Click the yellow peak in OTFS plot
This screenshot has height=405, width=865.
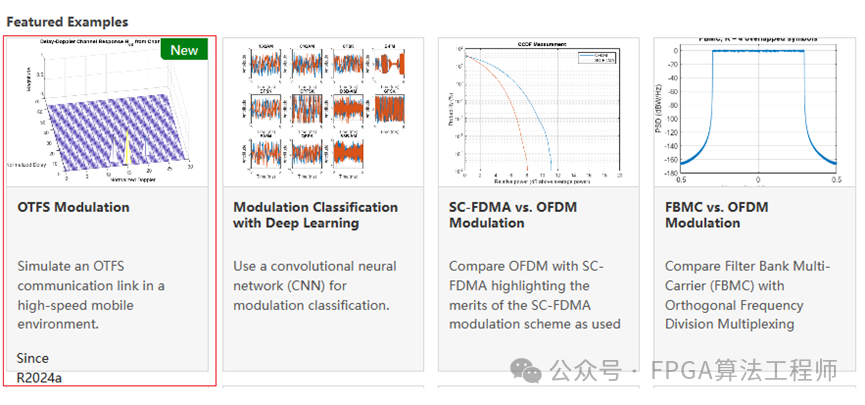point(127,147)
